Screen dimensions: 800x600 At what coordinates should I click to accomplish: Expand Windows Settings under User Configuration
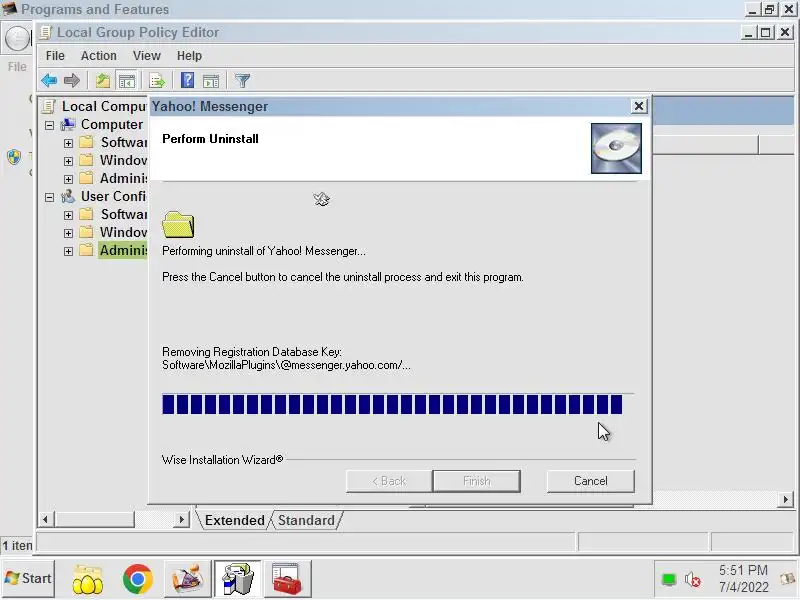[x=68, y=233]
